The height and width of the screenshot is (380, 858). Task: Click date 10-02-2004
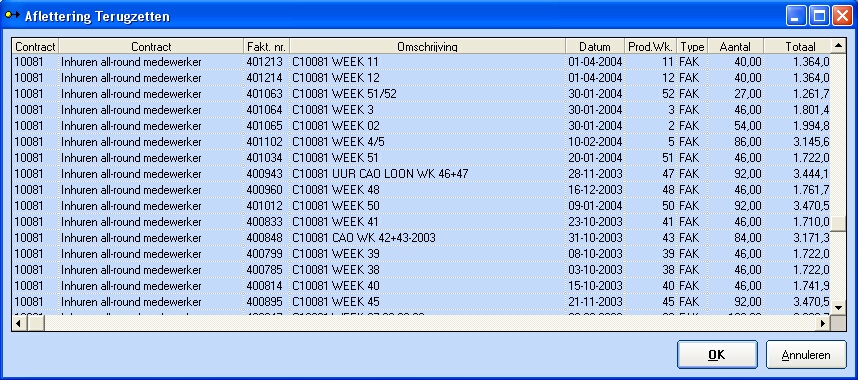[x=595, y=142]
